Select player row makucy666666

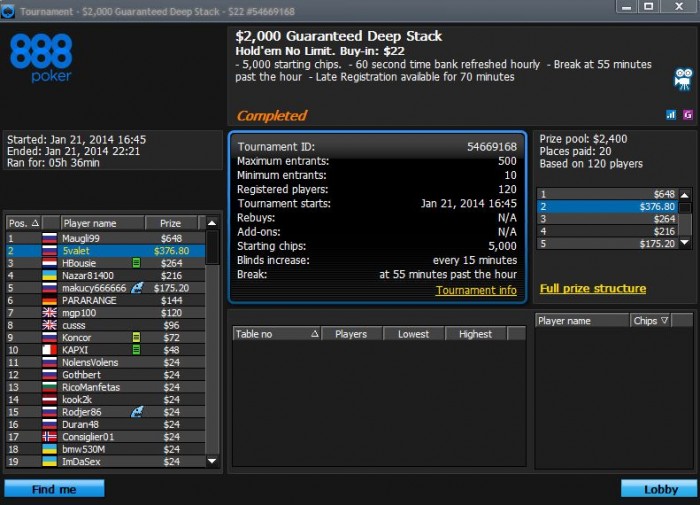(x=105, y=288)
